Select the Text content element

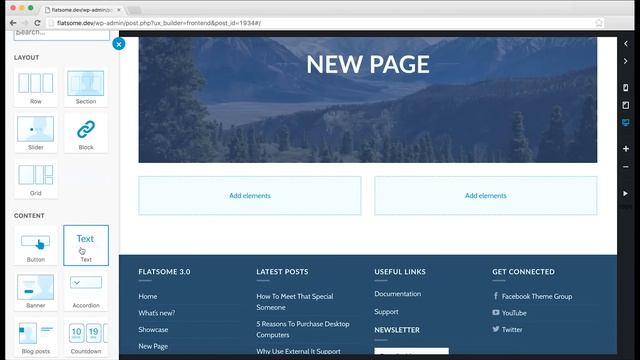86,245
